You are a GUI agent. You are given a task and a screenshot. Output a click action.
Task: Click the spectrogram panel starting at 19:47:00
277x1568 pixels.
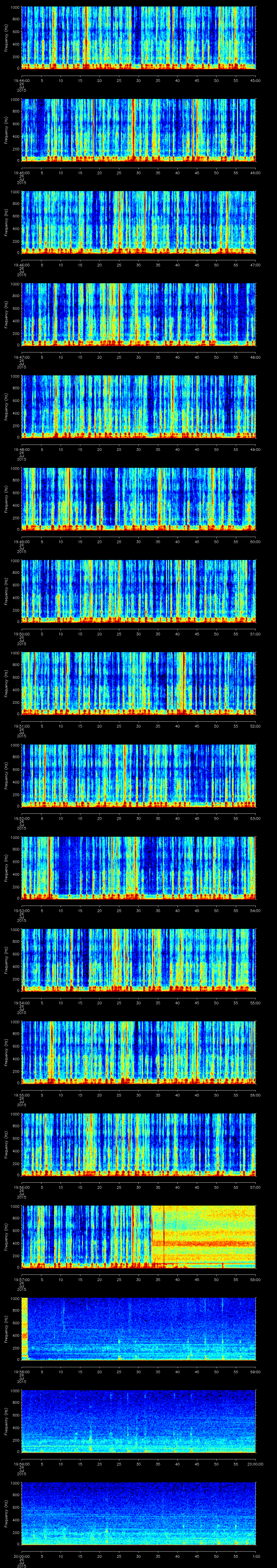139,315
